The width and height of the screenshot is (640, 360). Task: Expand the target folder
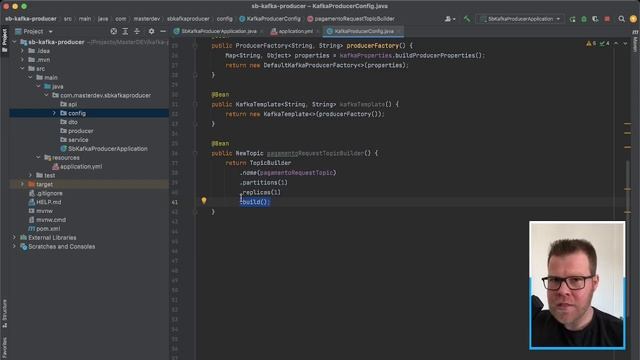pos(22,184)
